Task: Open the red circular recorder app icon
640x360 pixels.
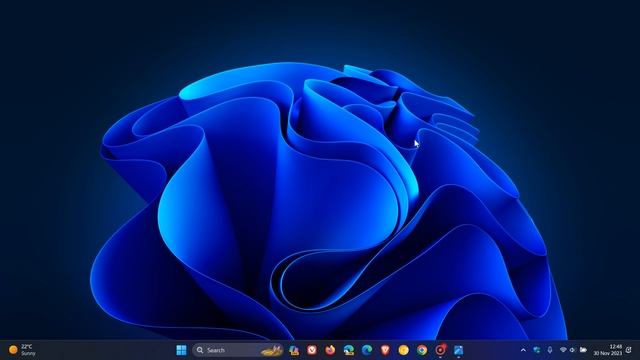Action: click(x=440, y=350)
